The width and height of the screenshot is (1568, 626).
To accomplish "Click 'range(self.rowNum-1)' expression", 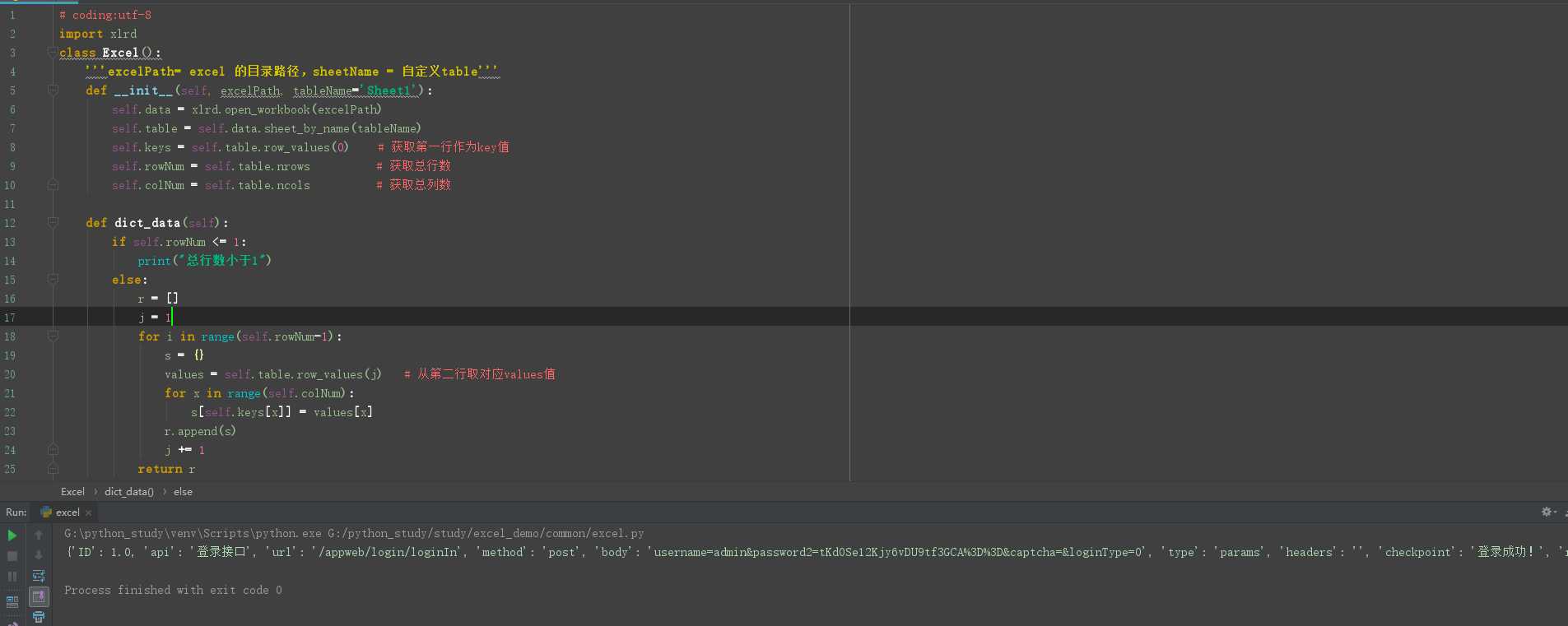I will point(268,336).
